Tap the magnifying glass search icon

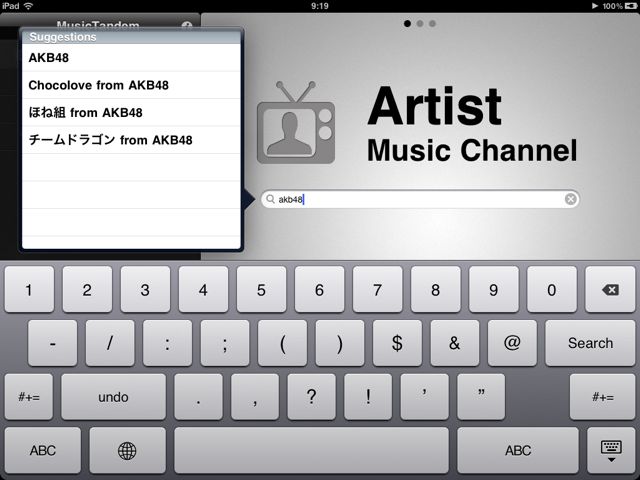click(270, 199)
